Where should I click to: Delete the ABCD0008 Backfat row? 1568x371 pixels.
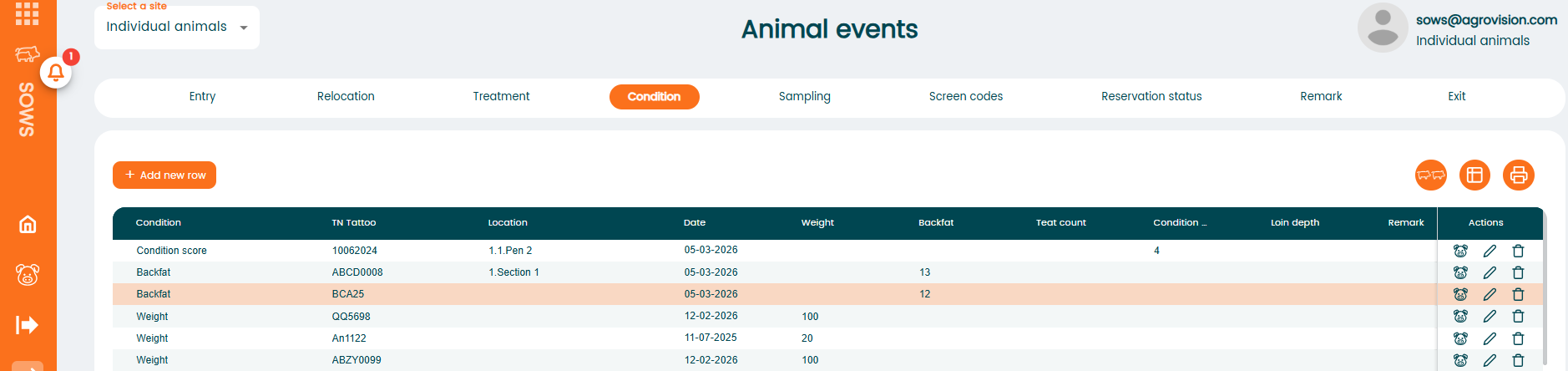1519,272
